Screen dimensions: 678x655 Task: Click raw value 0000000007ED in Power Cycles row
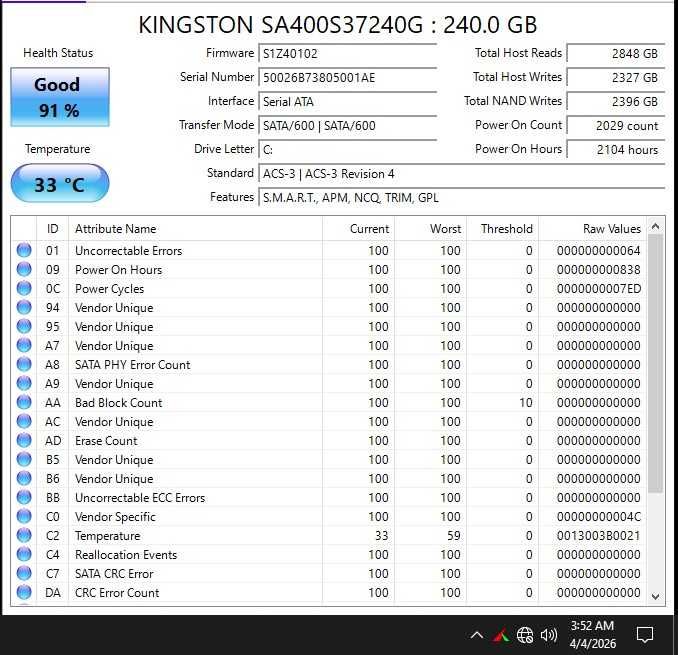pos(598,289)
